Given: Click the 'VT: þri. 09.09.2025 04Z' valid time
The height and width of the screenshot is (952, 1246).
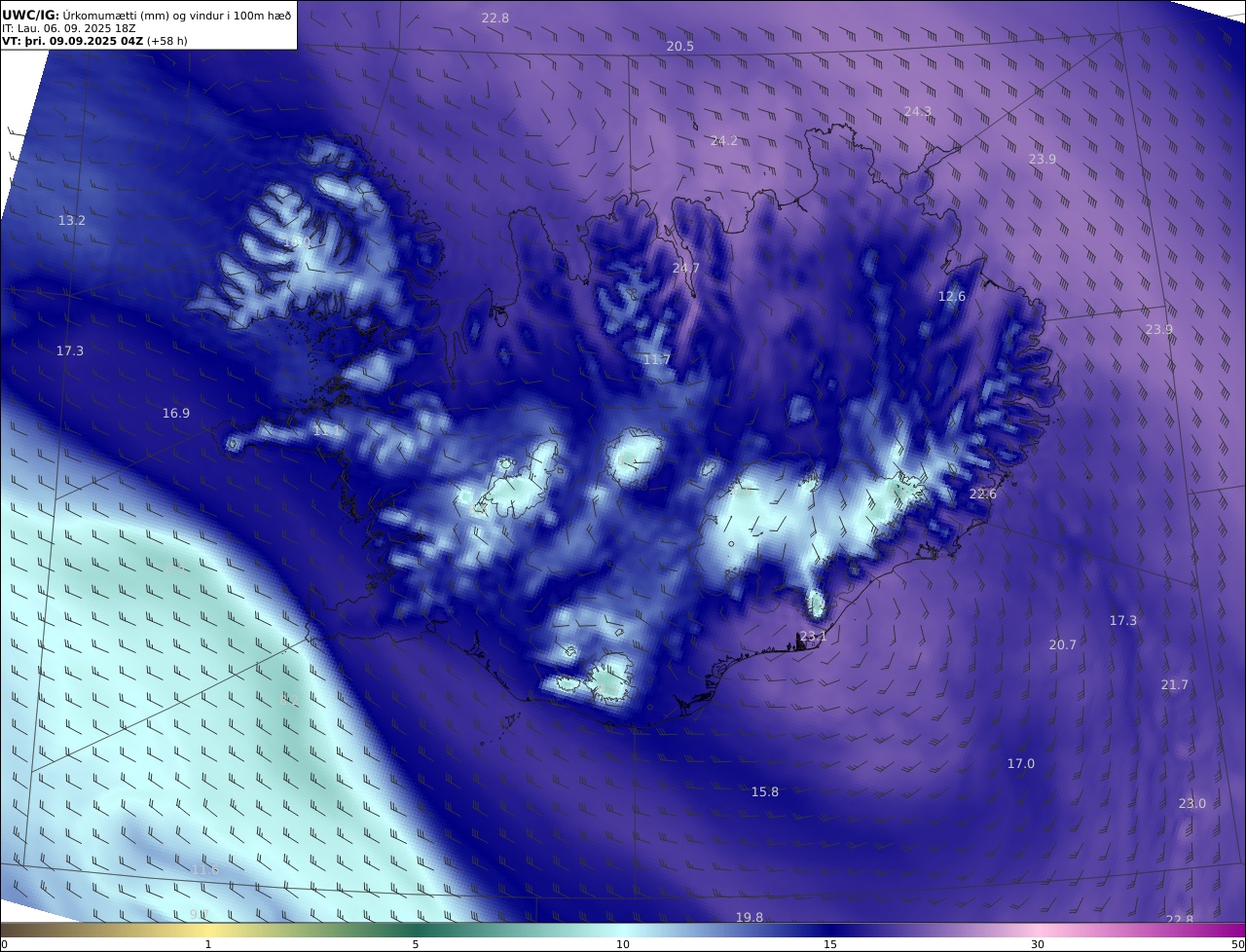Looking at the screenshot, I should [73, 41].
